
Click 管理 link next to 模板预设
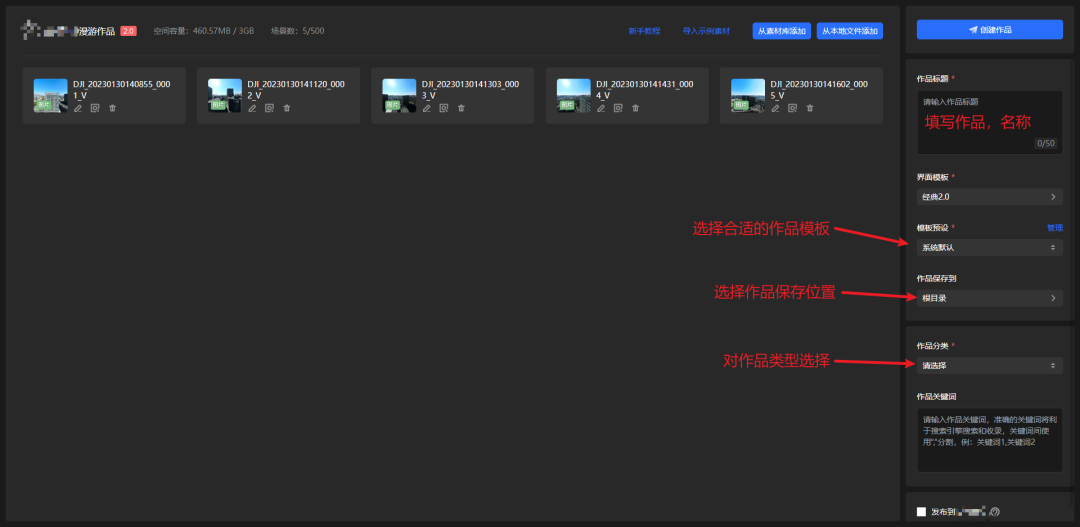tap(1055, 228)
